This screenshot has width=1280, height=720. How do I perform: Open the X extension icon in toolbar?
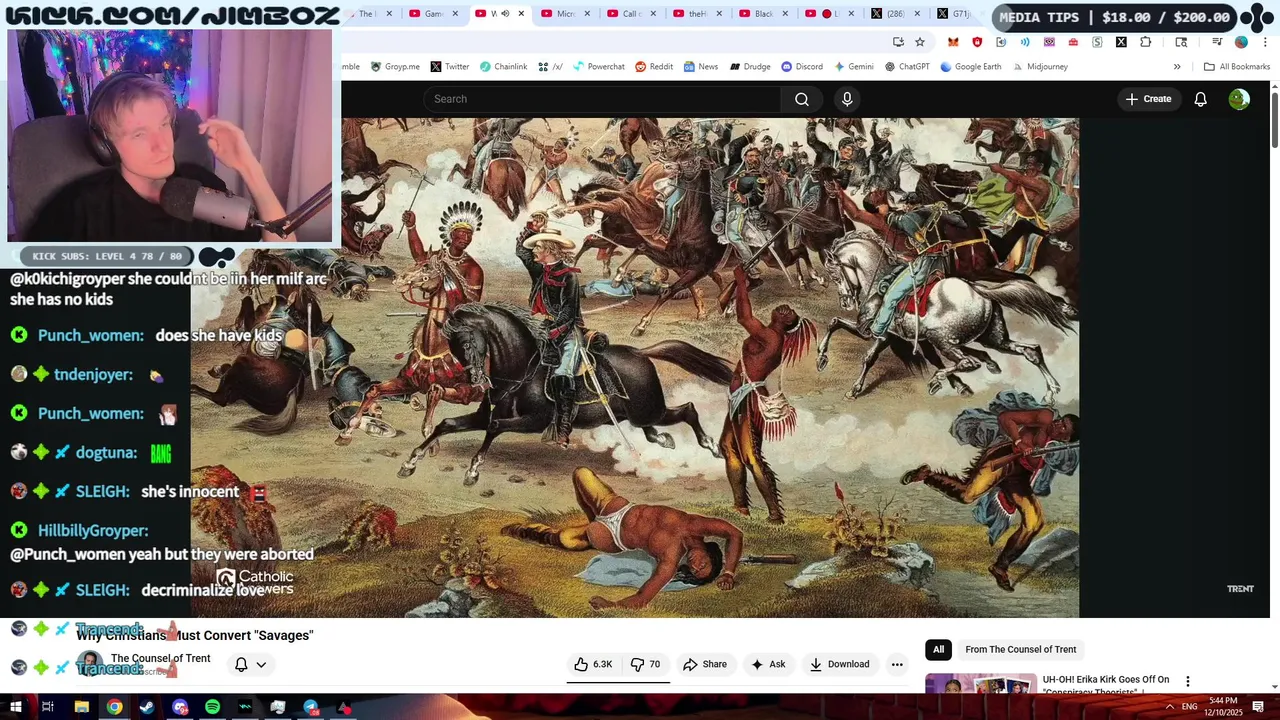pyautogui.click(x=1121, y=42)
